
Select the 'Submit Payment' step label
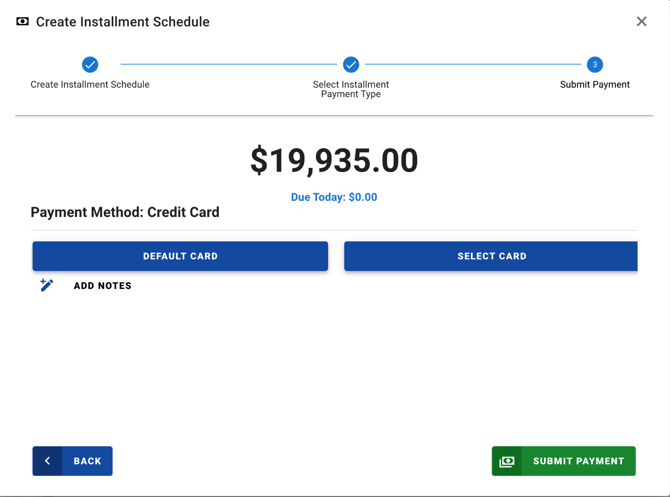595,85
